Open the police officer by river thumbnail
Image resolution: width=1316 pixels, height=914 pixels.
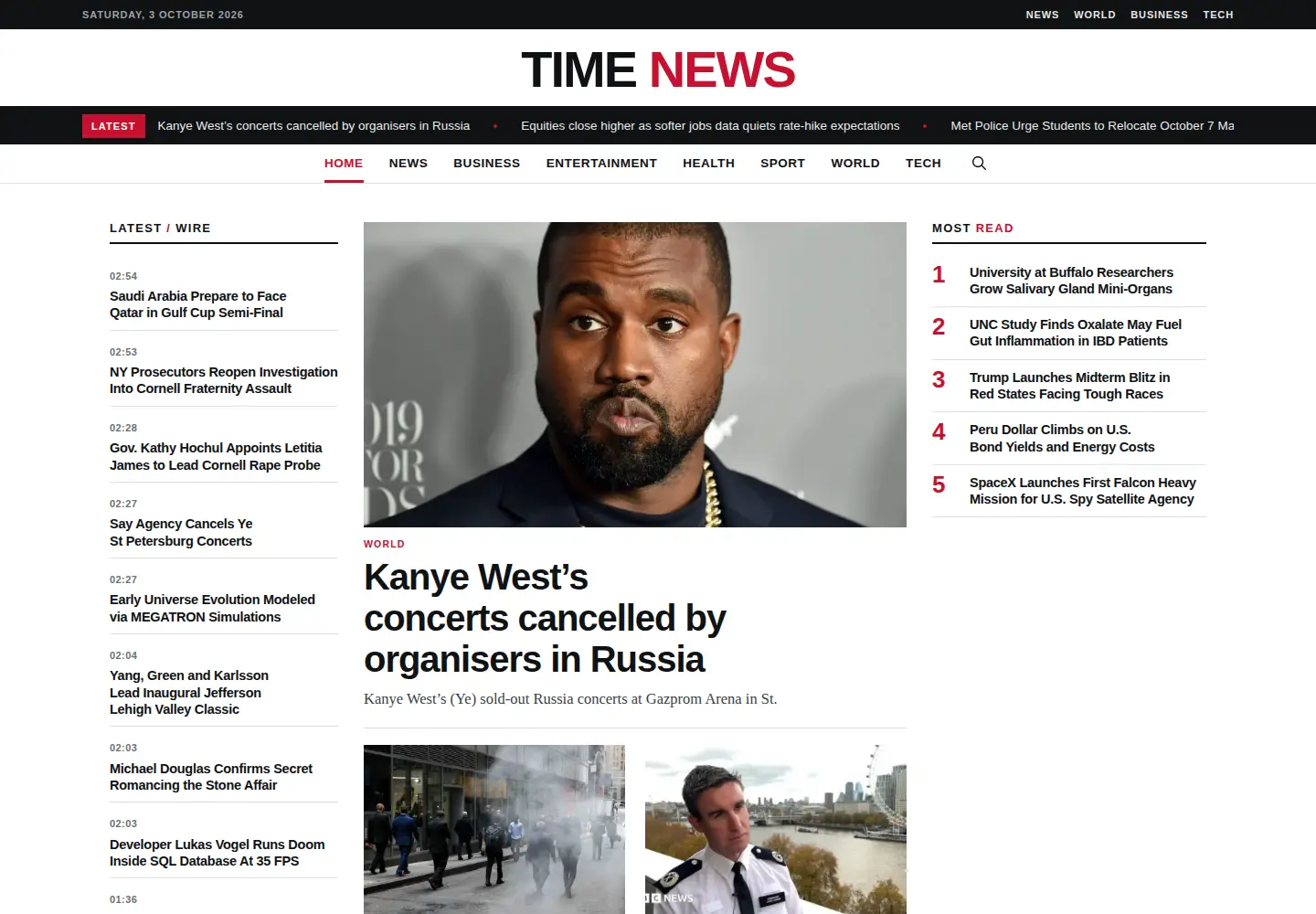pos(776,829)
